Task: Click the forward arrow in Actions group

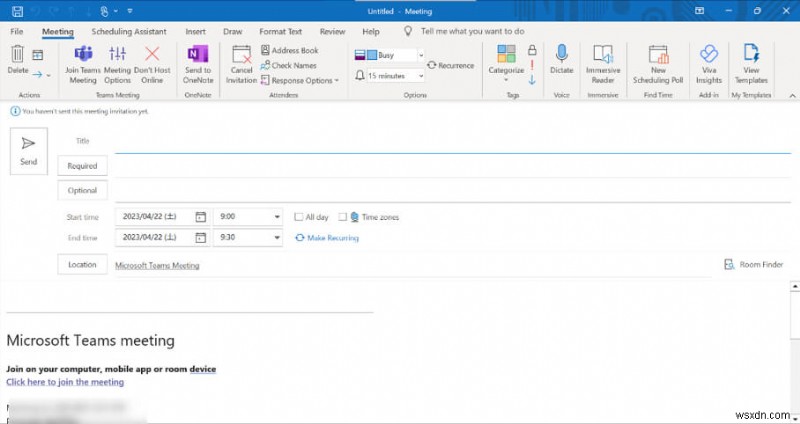Action: click(37, 75)
